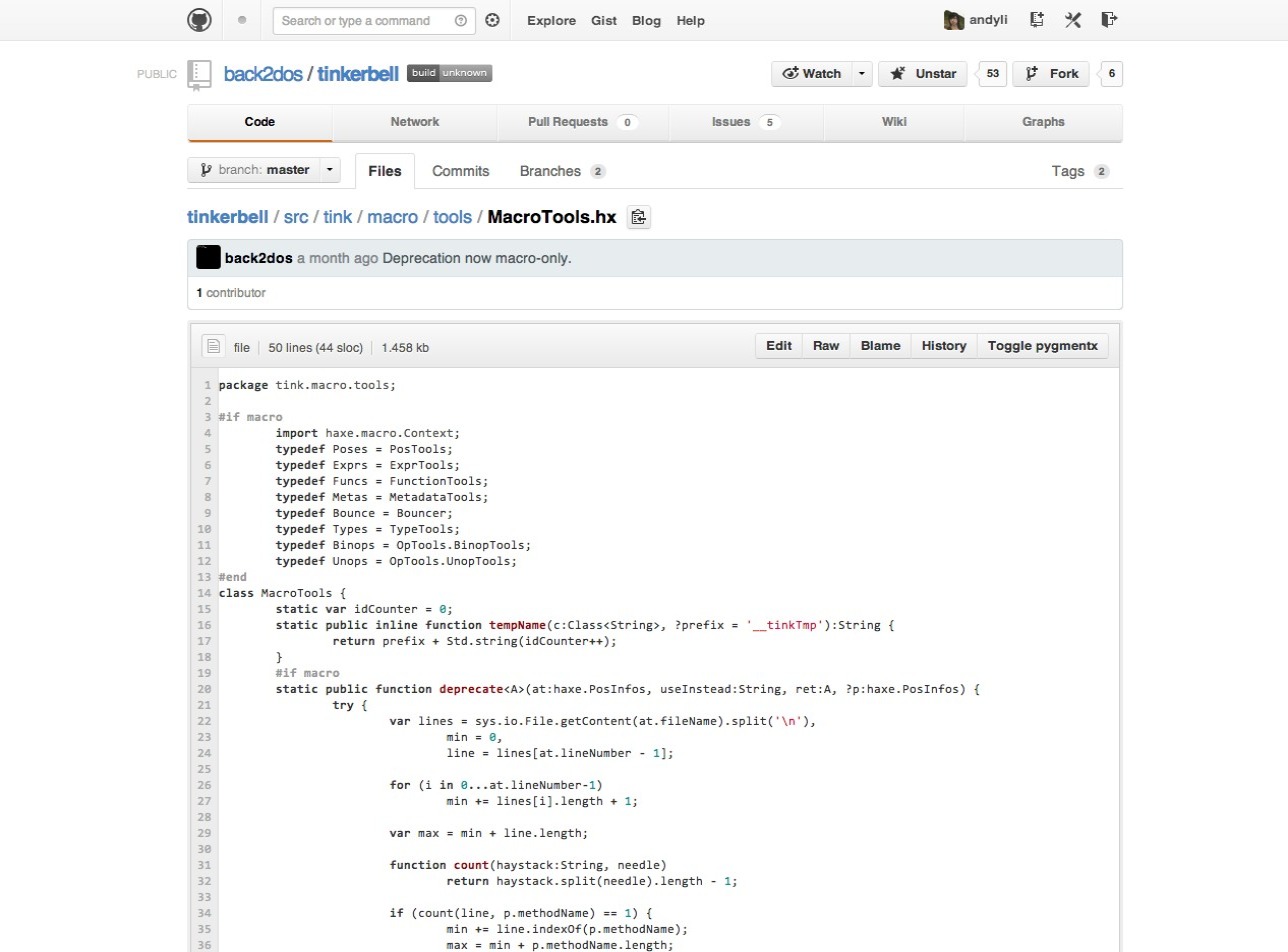Open andyli profile link
This screenshot has width=1288, height=952.
pos(988,20)
